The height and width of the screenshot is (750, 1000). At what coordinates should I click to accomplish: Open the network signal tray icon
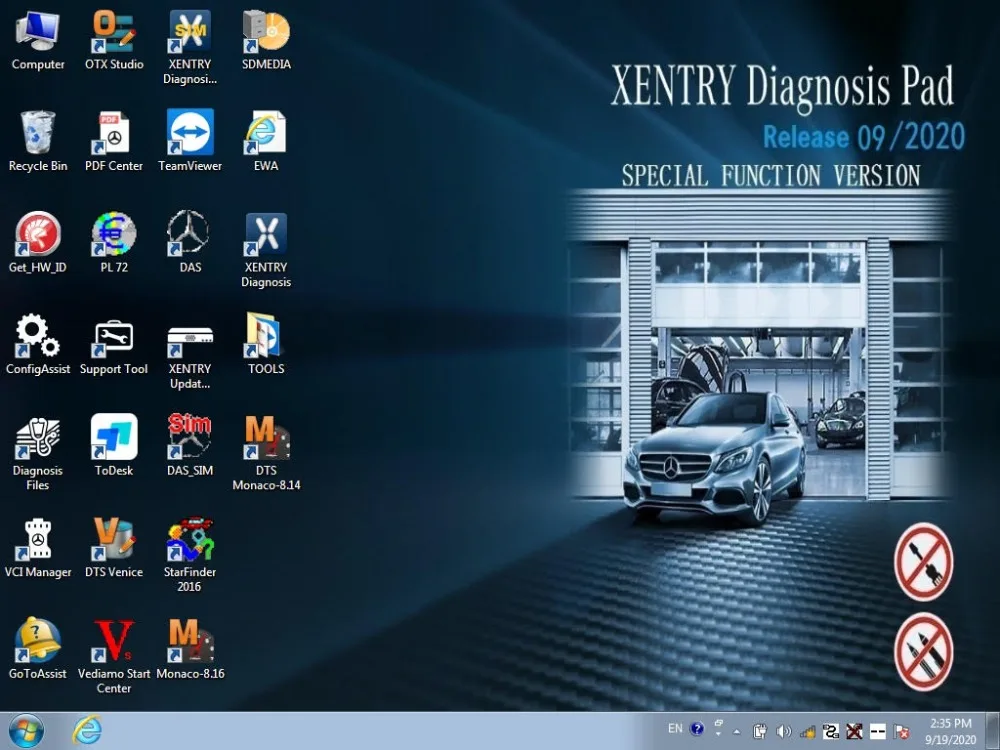807,732
